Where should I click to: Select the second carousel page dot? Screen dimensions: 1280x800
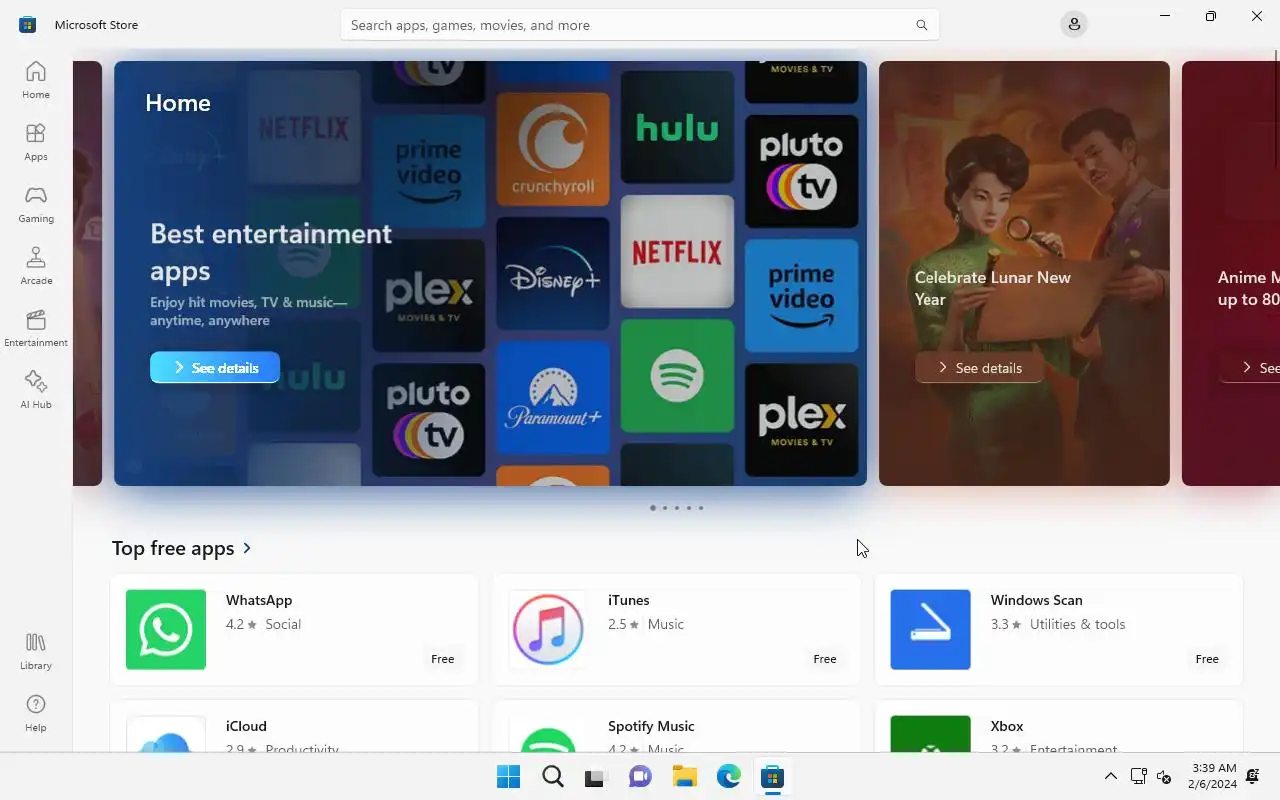point(665,508)
